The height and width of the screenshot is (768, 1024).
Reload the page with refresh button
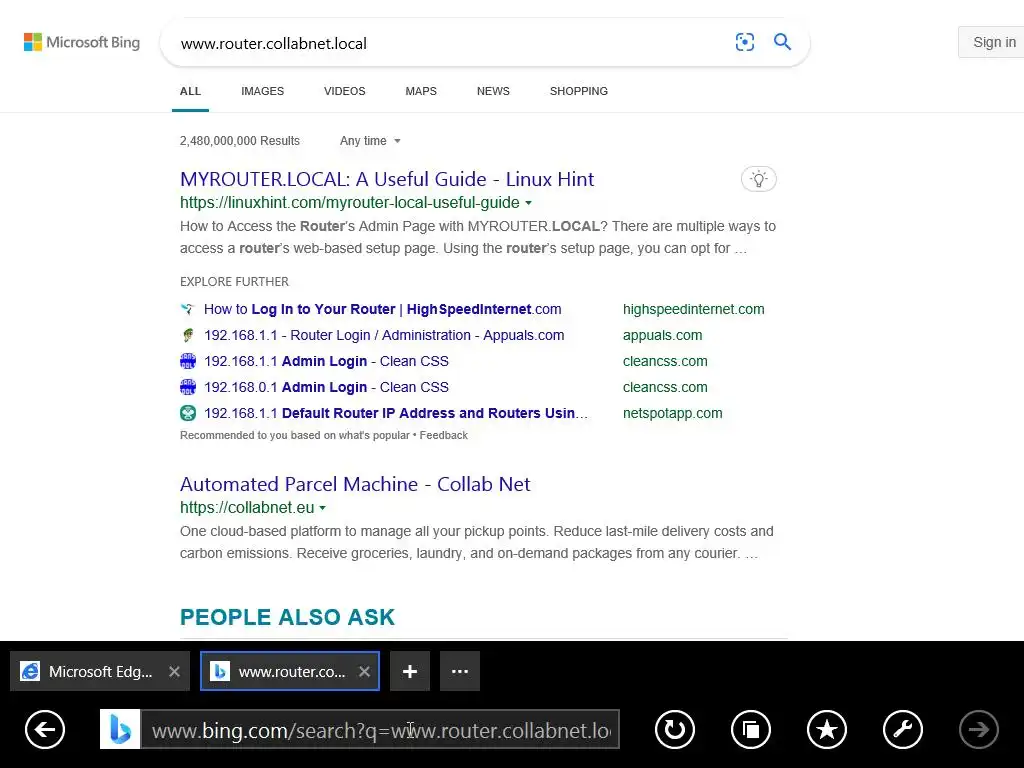click(x=675, y=729)
